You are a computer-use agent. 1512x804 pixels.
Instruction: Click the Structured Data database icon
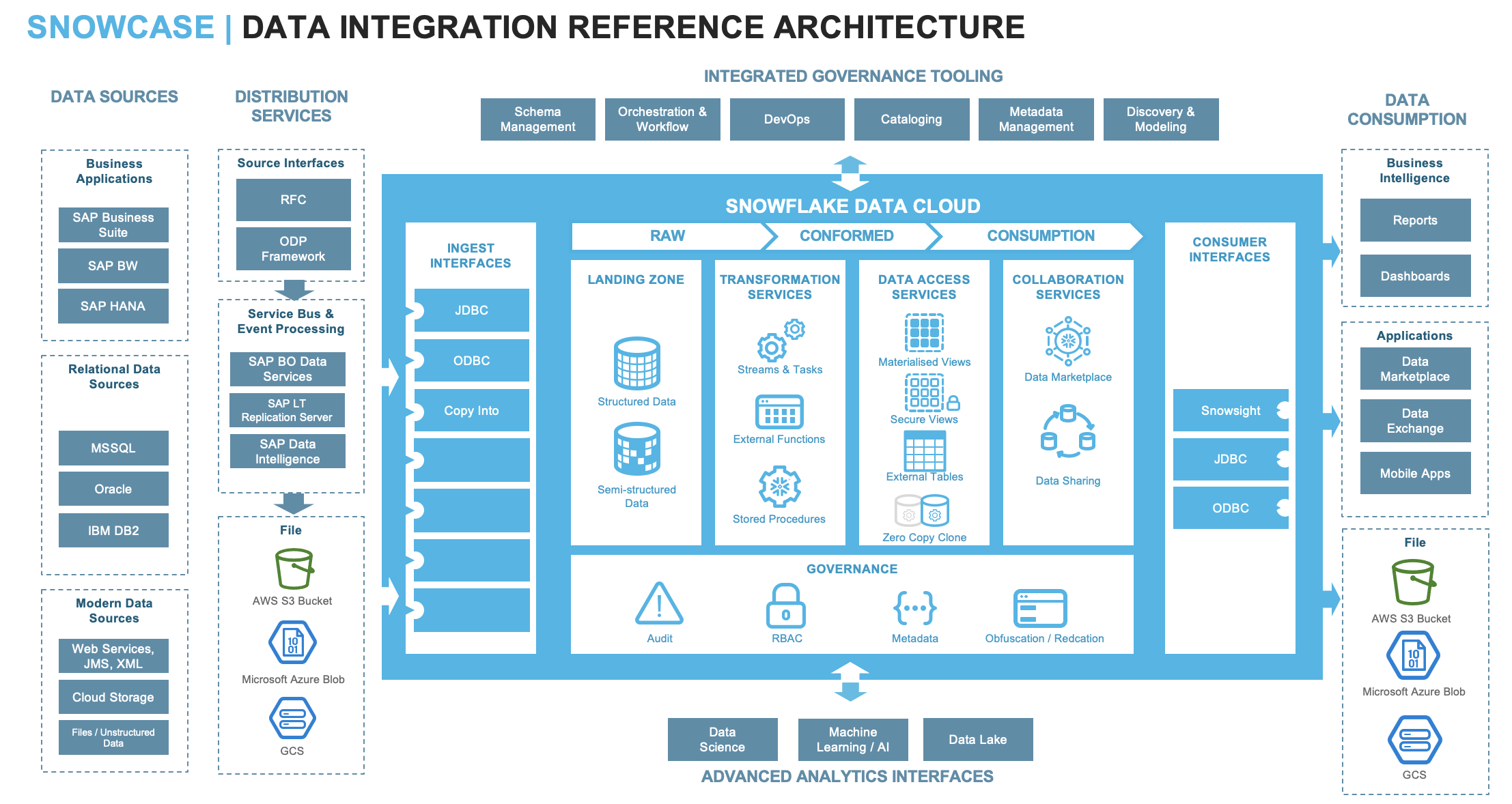(636, 363)
